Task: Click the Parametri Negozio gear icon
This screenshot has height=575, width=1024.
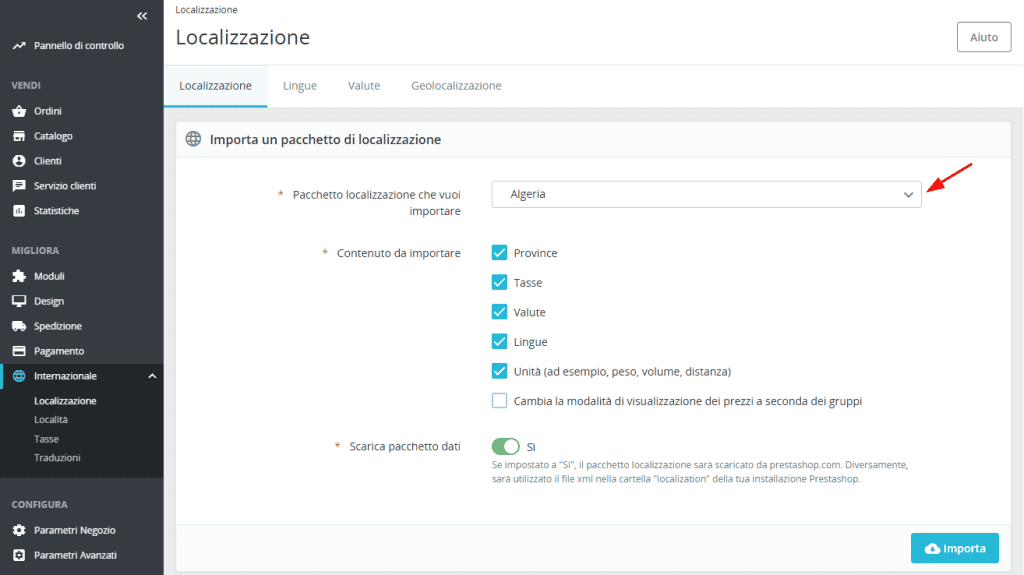Action: coord(19,530)
